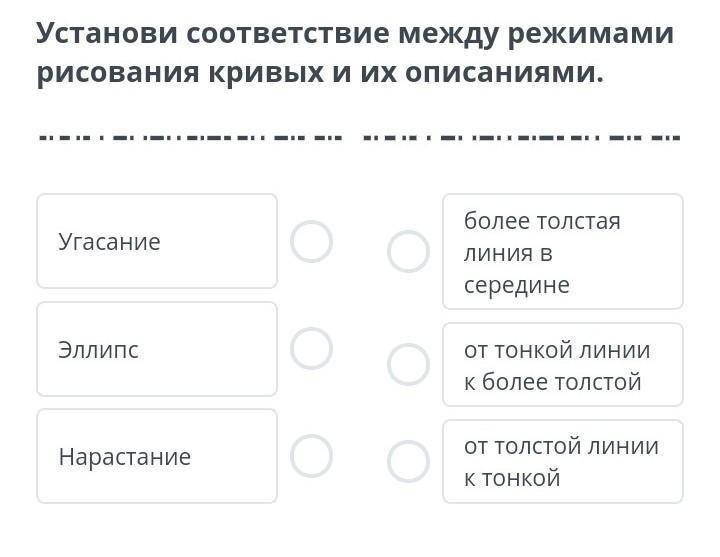Pick the 'от толстой линии к тонкой' card
Screen dimensions: 720x557
tap(562, 462)
